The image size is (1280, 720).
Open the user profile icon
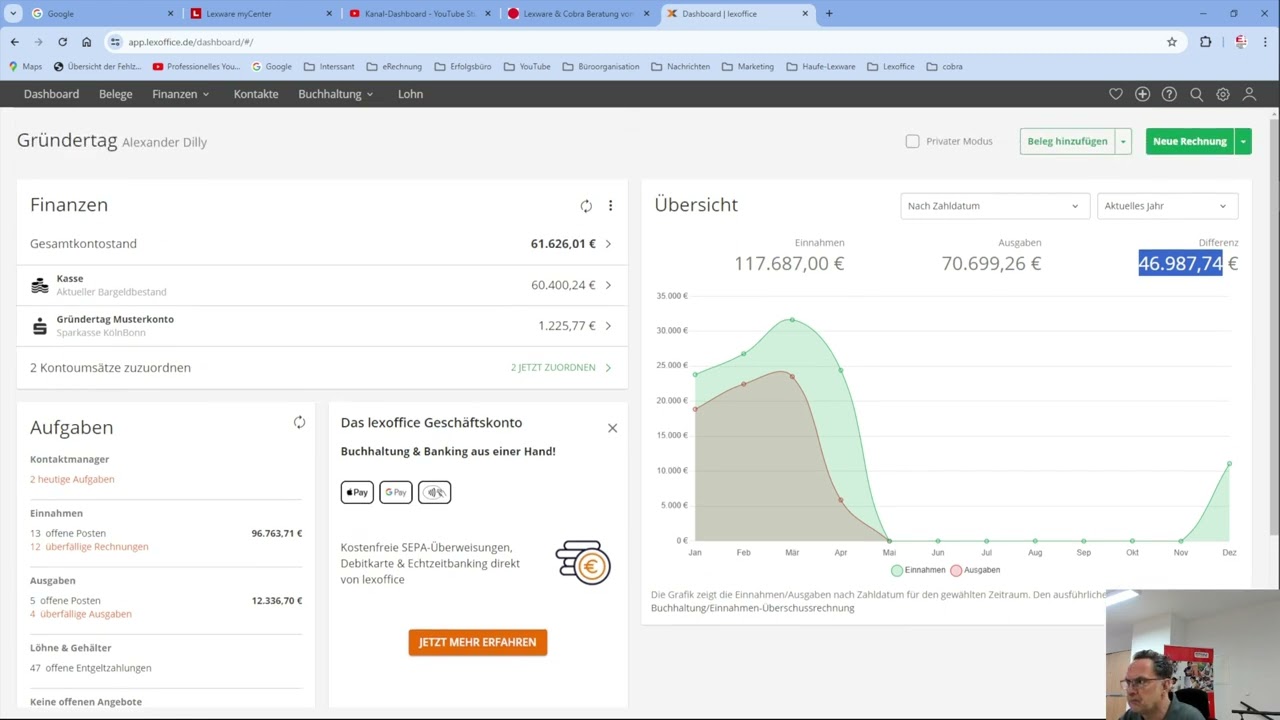click(x=1249, y=94)
